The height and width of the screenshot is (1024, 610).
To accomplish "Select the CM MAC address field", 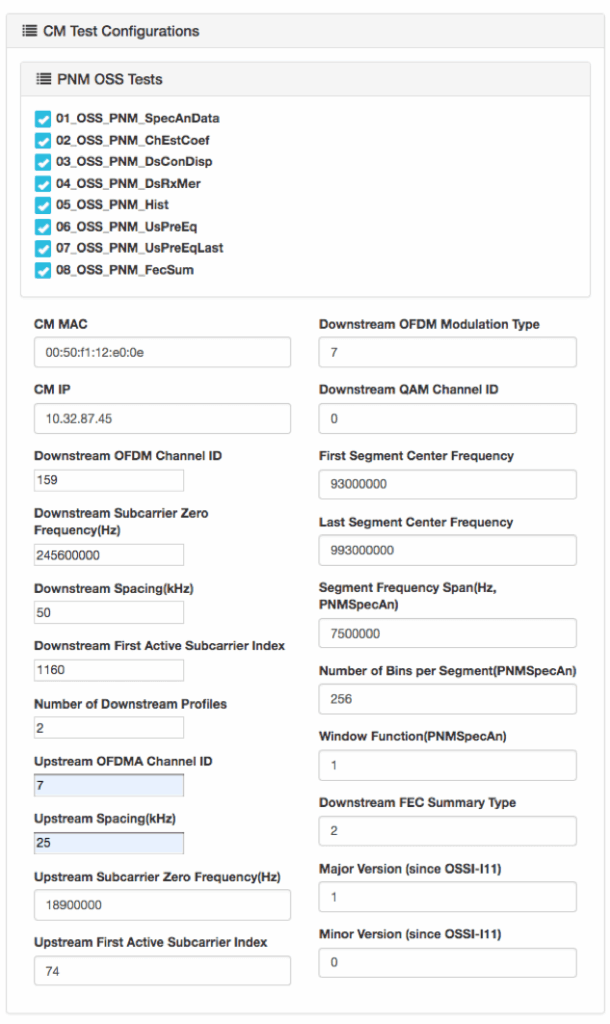I will (x=161, y=352).
